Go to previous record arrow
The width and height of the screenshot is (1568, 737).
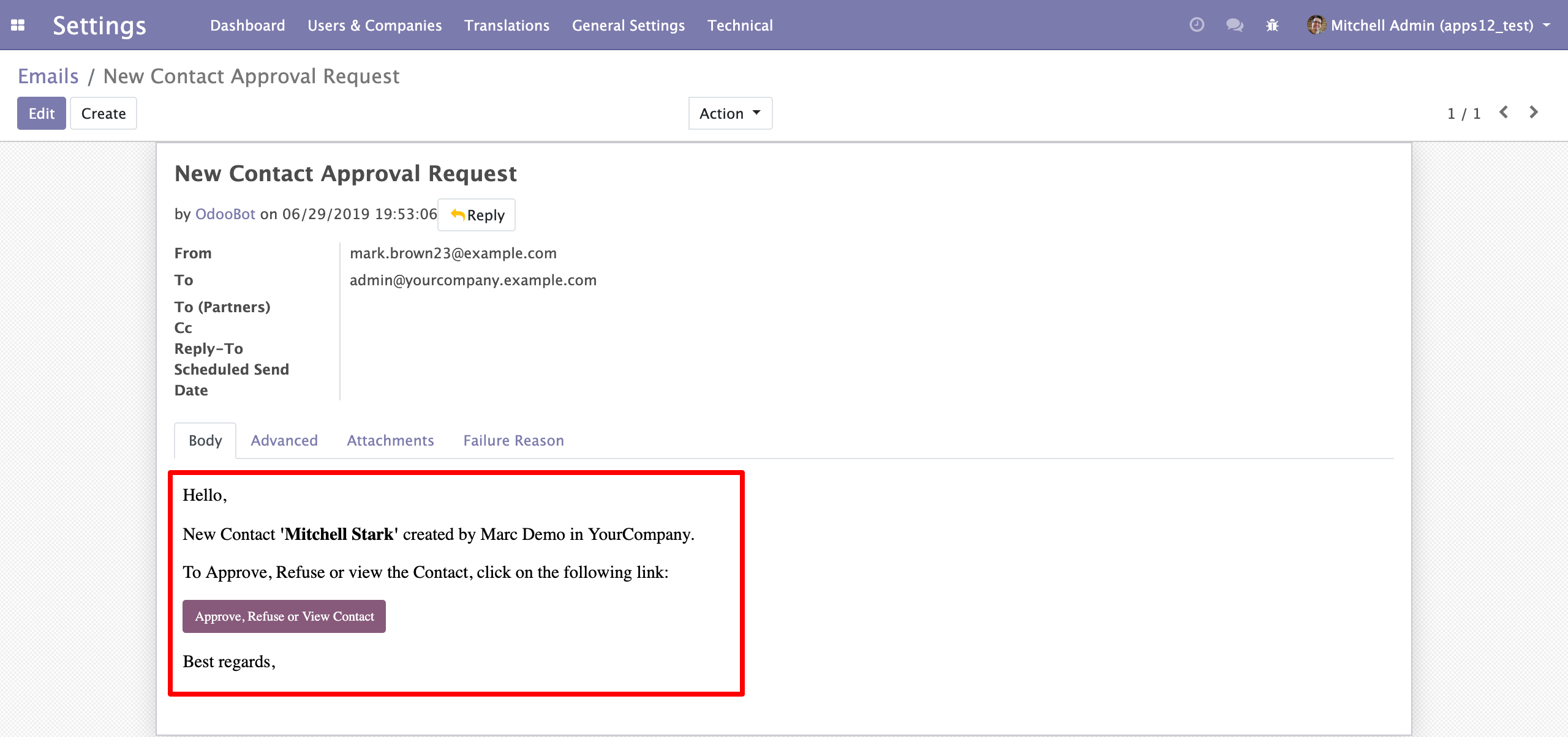[x=1504, y=113]
